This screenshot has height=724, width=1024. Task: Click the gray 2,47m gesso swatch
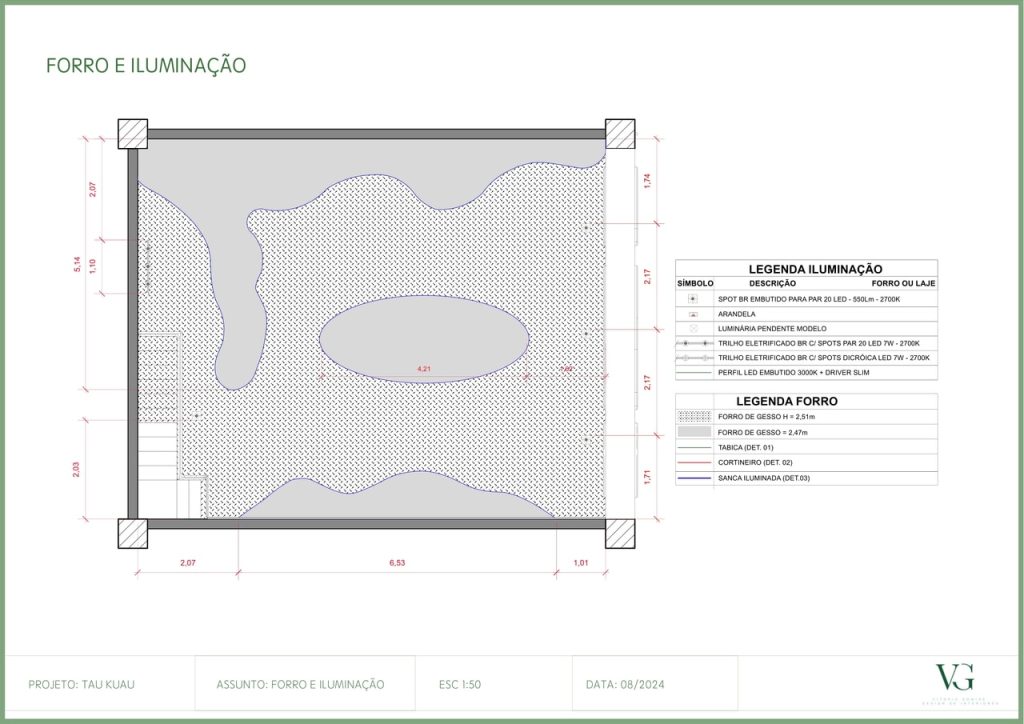[x=694, y=432]
